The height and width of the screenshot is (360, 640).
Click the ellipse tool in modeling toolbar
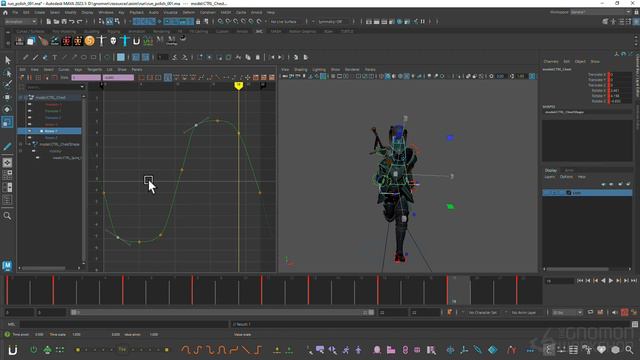tap(84, 58)
